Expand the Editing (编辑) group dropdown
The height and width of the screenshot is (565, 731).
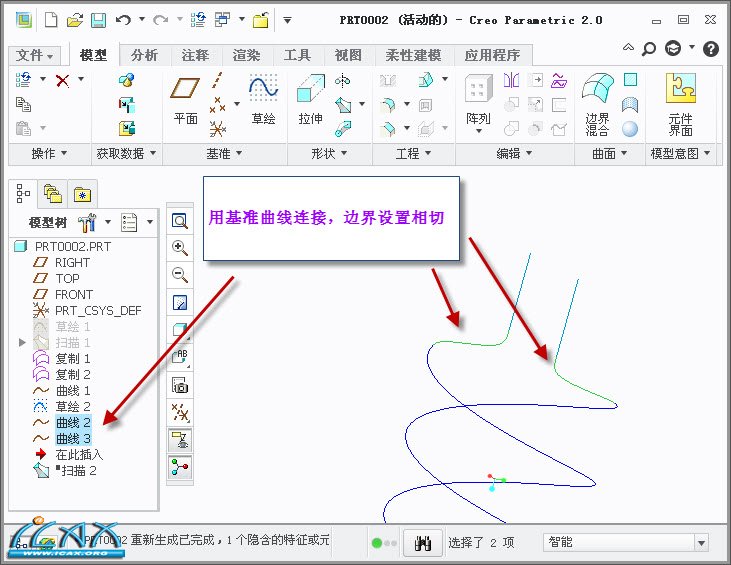(x=514, y=153)
